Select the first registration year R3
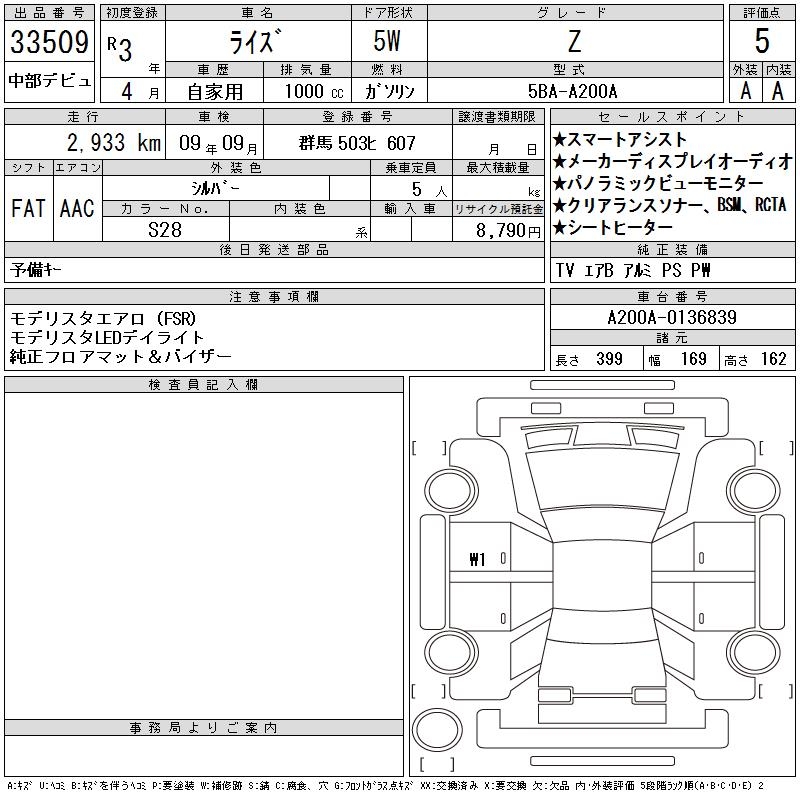Image resolution: width=800 pixels, height=800 pixels. click(x=120, y=48)
